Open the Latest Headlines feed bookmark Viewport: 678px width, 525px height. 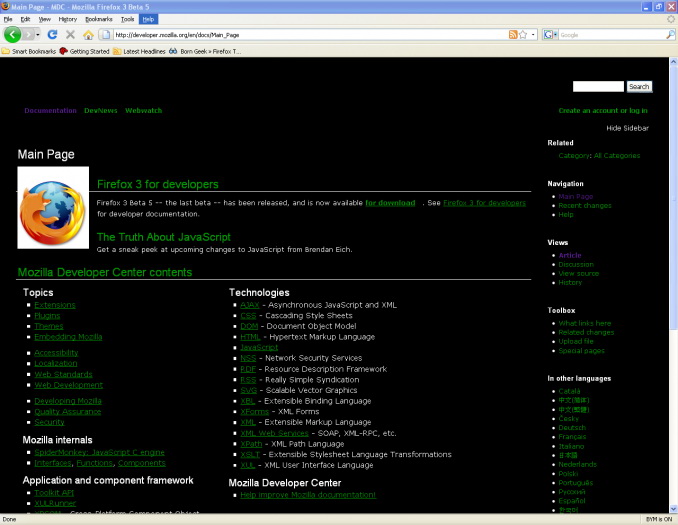(x=139, y=51)
